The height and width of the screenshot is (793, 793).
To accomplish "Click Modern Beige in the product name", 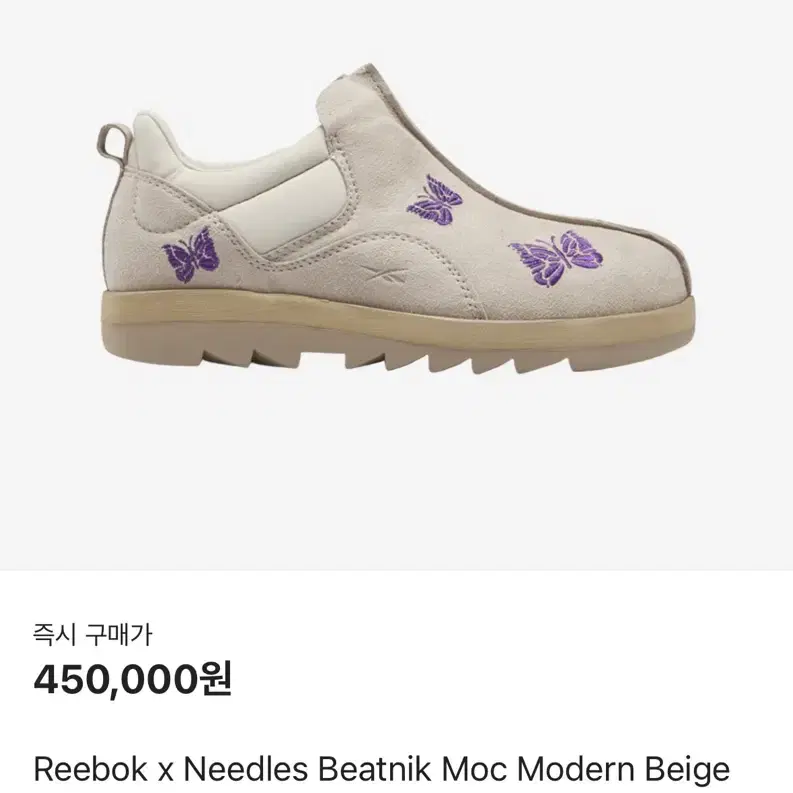I will tap(624, 770).
